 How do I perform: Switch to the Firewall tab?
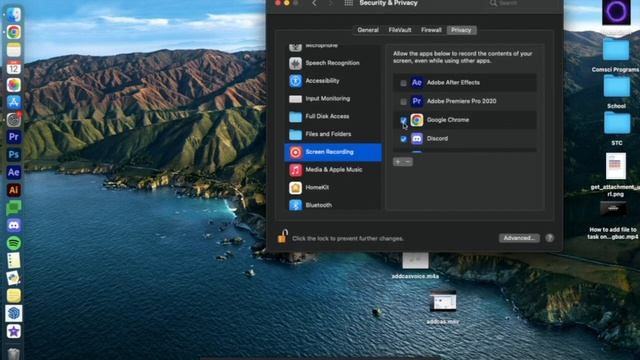(431, 30)
